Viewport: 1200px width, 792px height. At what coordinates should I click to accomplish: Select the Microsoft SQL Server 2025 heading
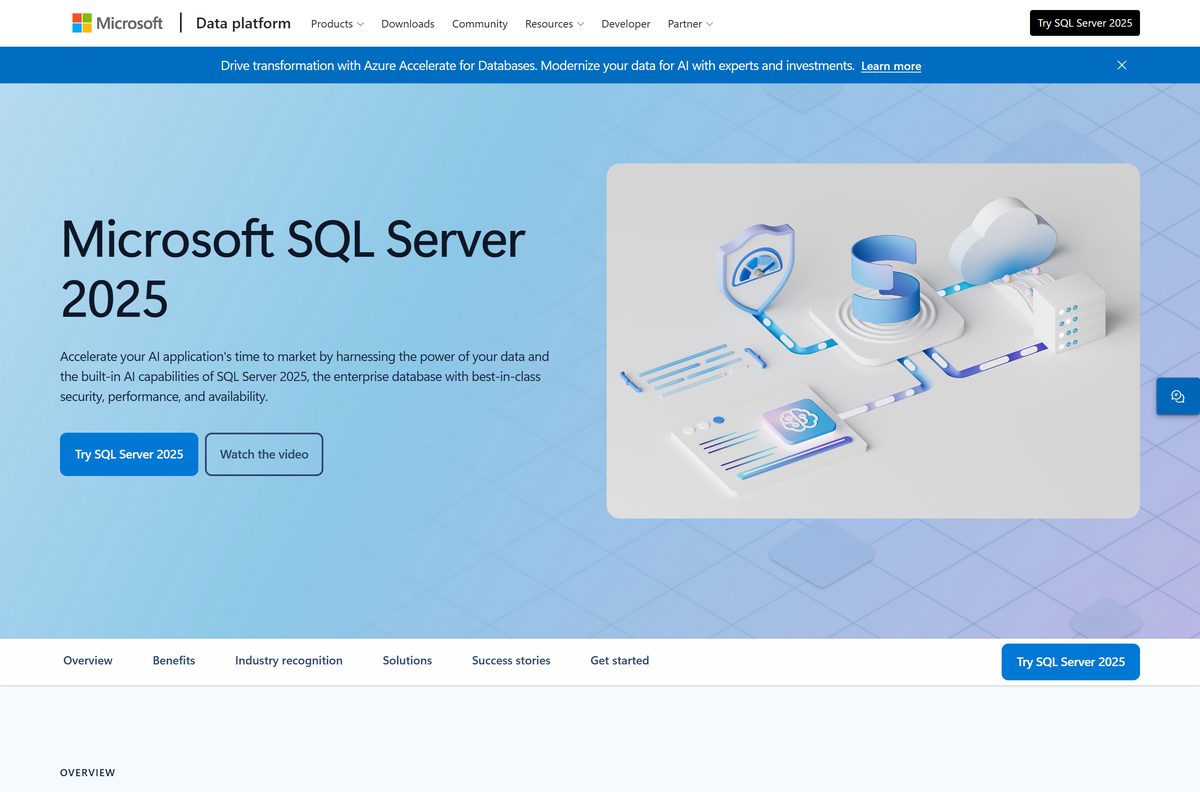293,268
